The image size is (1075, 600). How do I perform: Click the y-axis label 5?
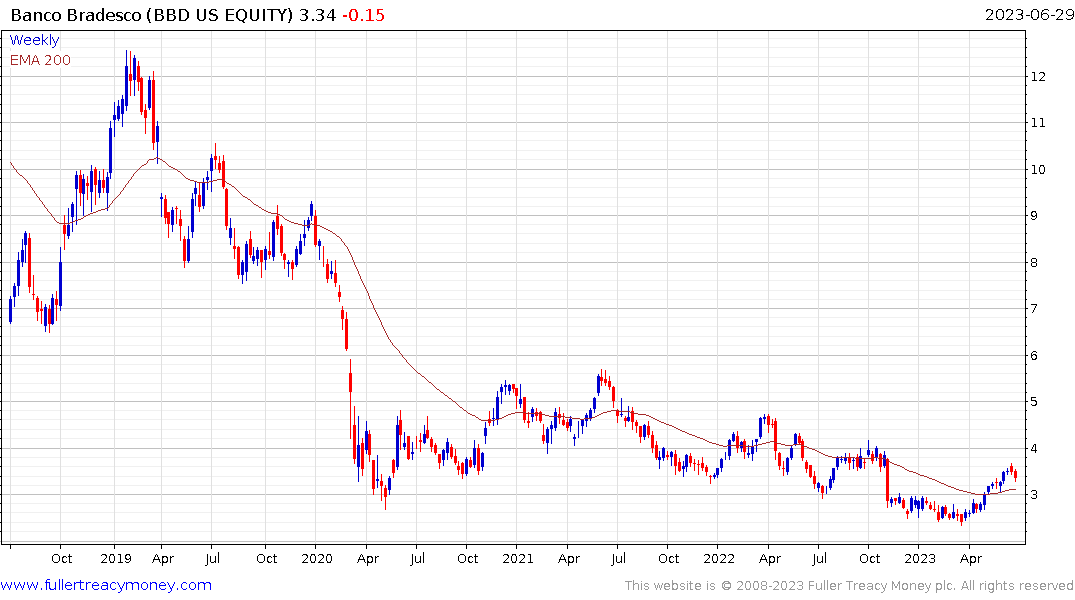pos(1035,402)
